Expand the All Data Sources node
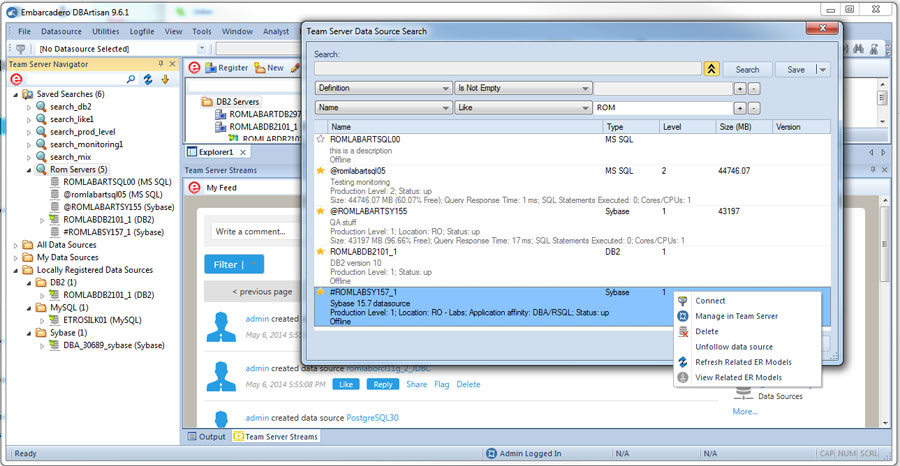 15,245
